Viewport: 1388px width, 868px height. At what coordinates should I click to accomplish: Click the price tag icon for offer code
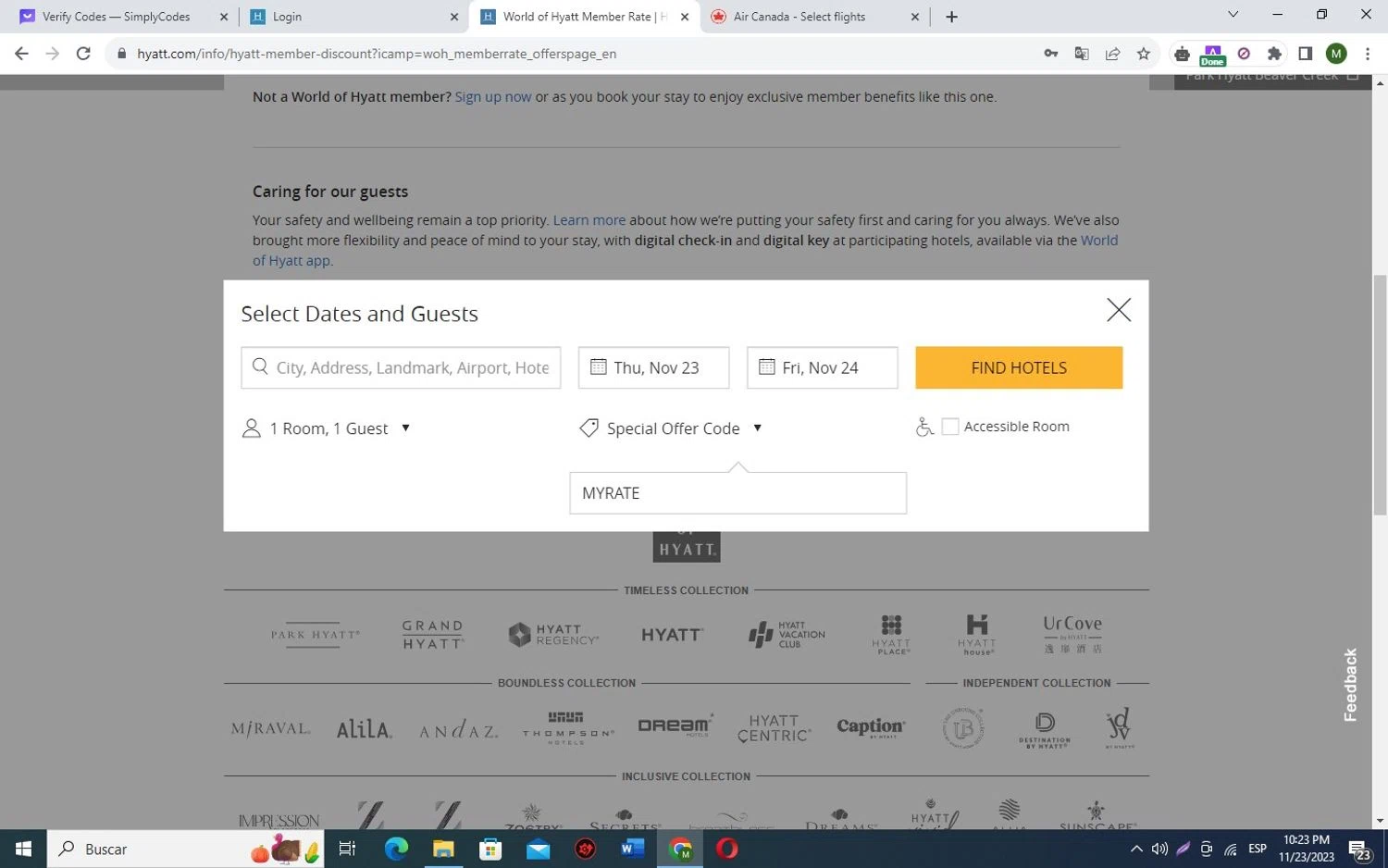click(x=589, y=428)
